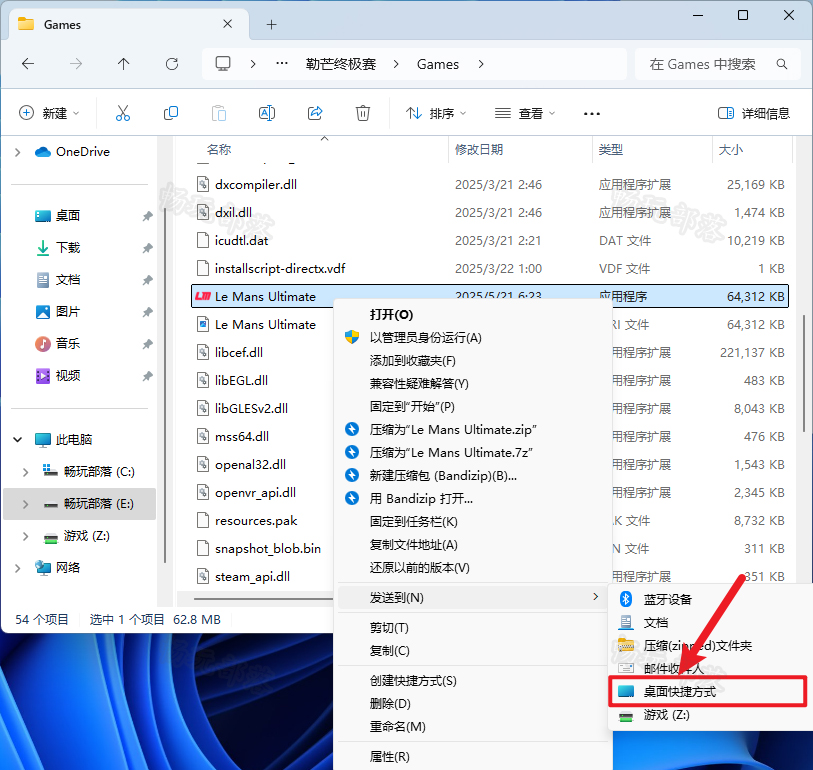Click the Videos icon in sidebar
Screen dimensions: 813x770
point(43,375)
